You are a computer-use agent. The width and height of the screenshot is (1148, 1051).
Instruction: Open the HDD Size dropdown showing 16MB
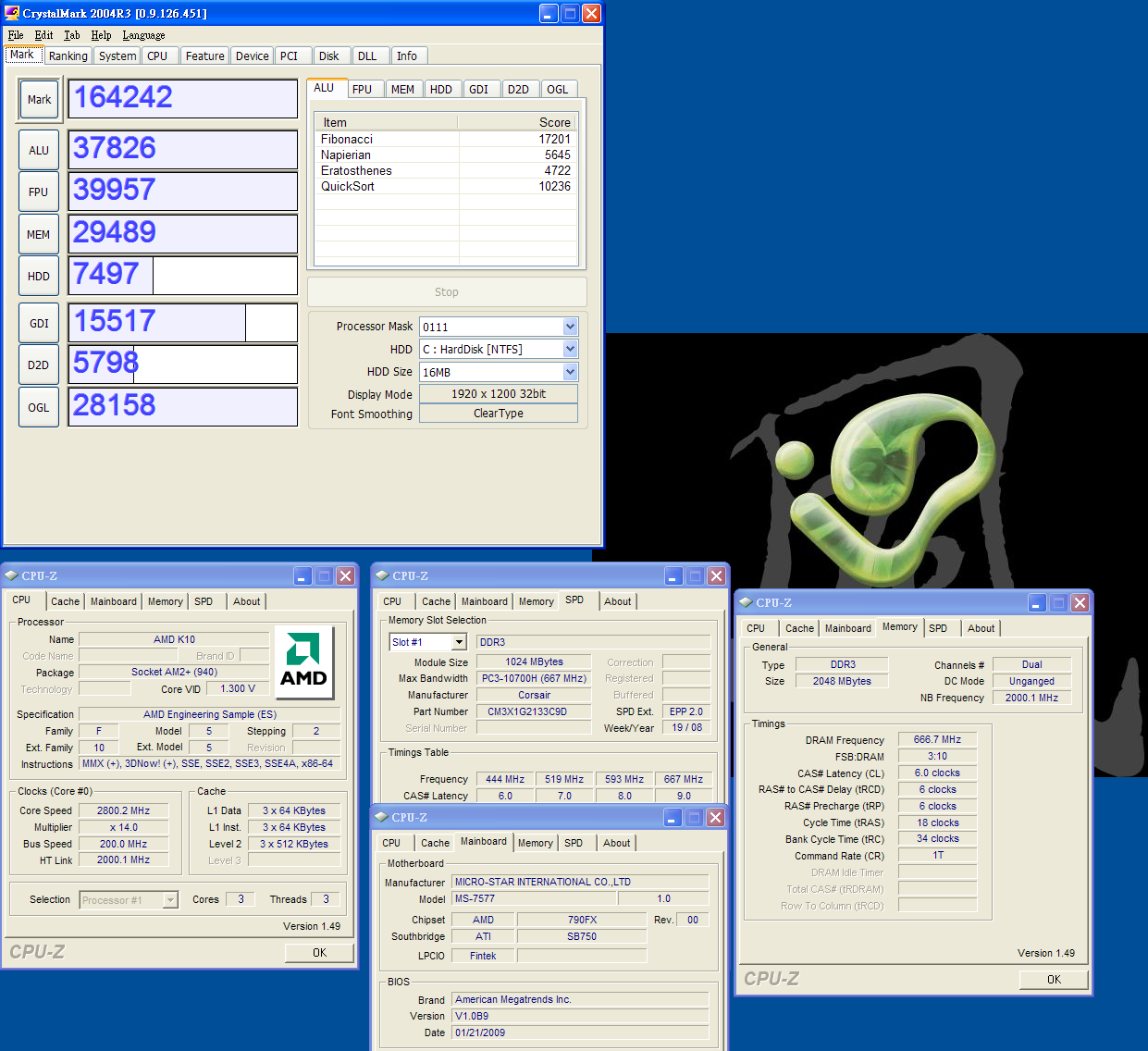click(x=570, y=372)
